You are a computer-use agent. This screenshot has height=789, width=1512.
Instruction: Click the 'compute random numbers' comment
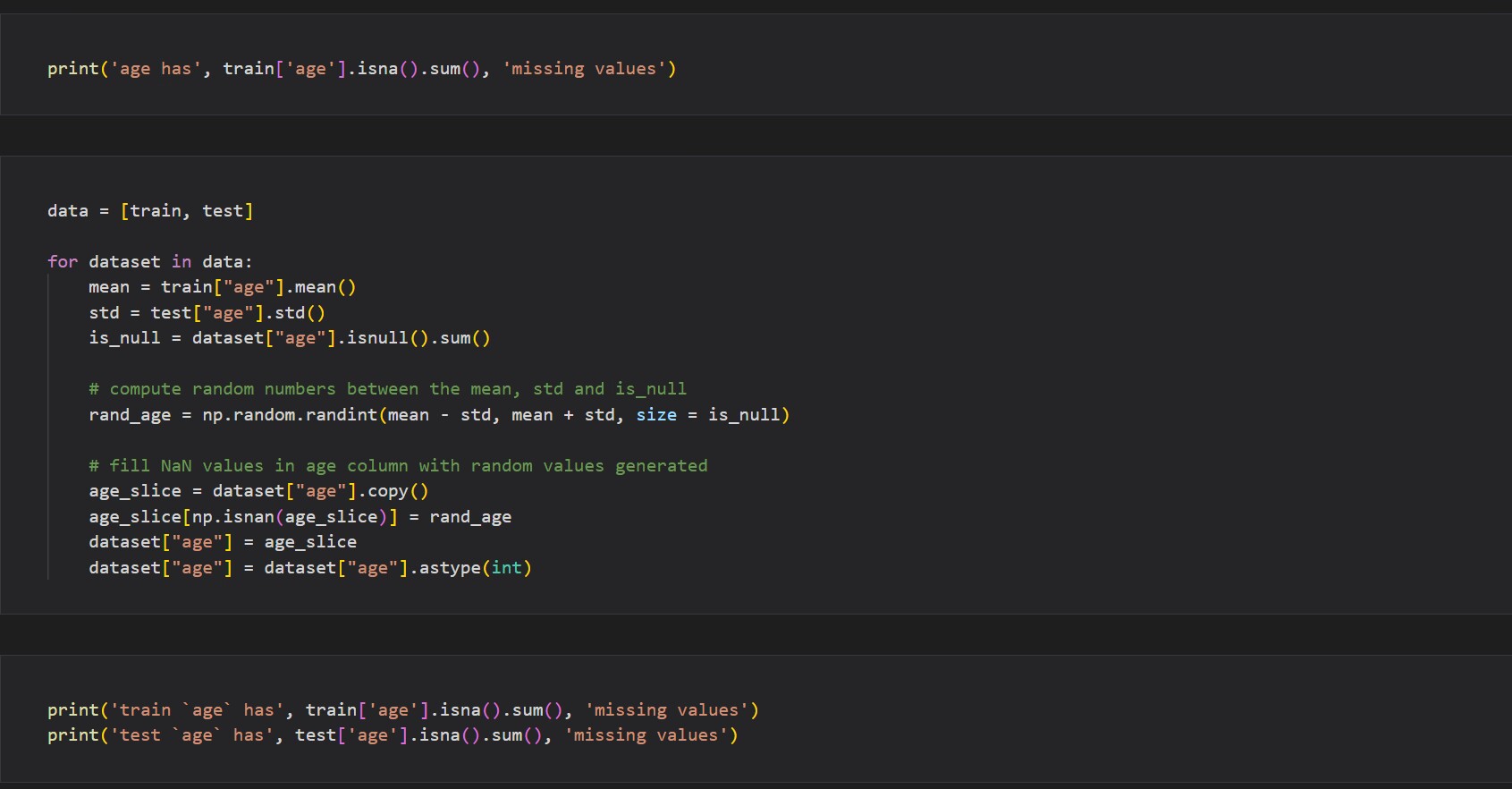point(387,389)
